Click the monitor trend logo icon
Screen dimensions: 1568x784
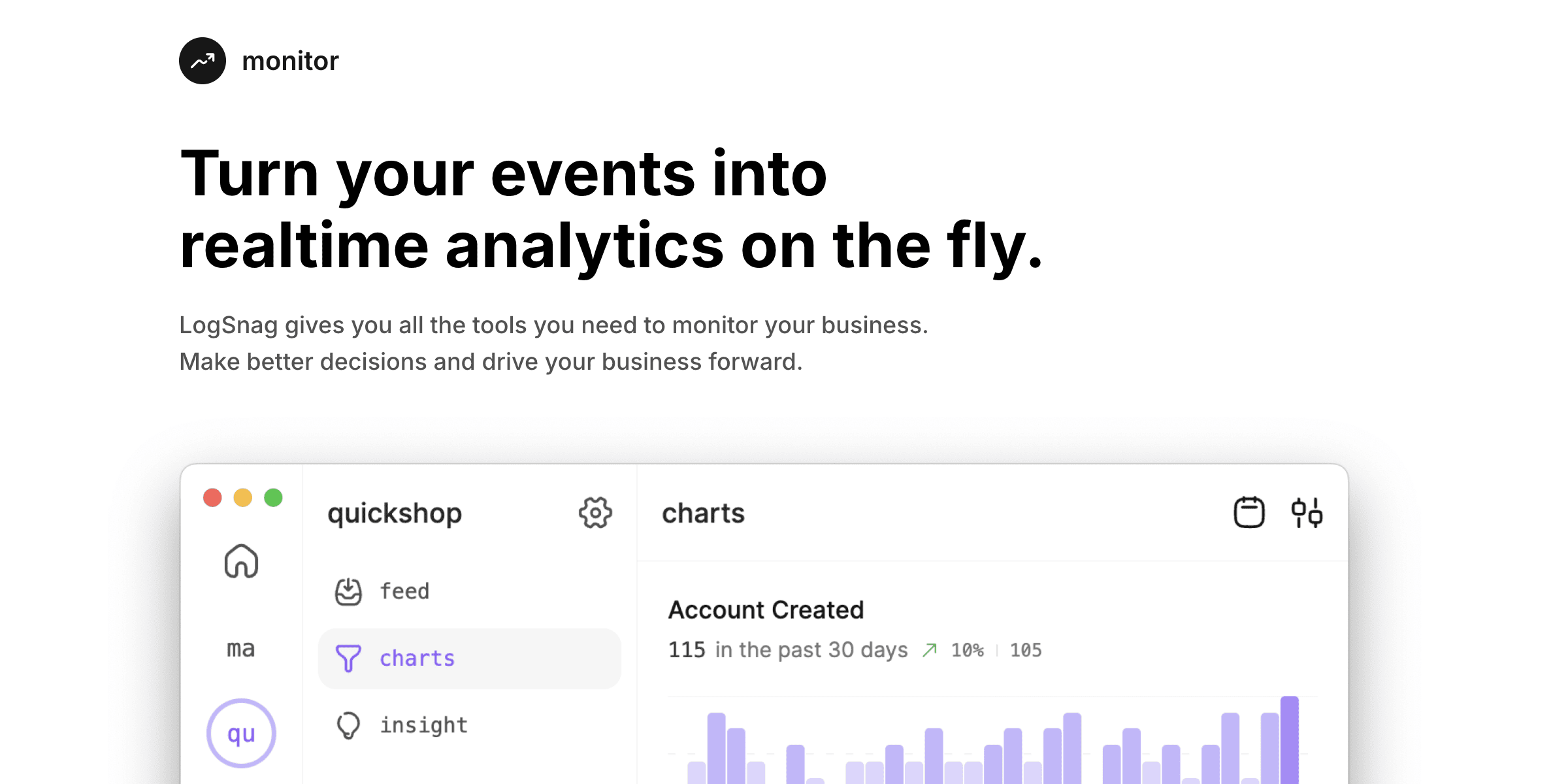tap(203, 61)
